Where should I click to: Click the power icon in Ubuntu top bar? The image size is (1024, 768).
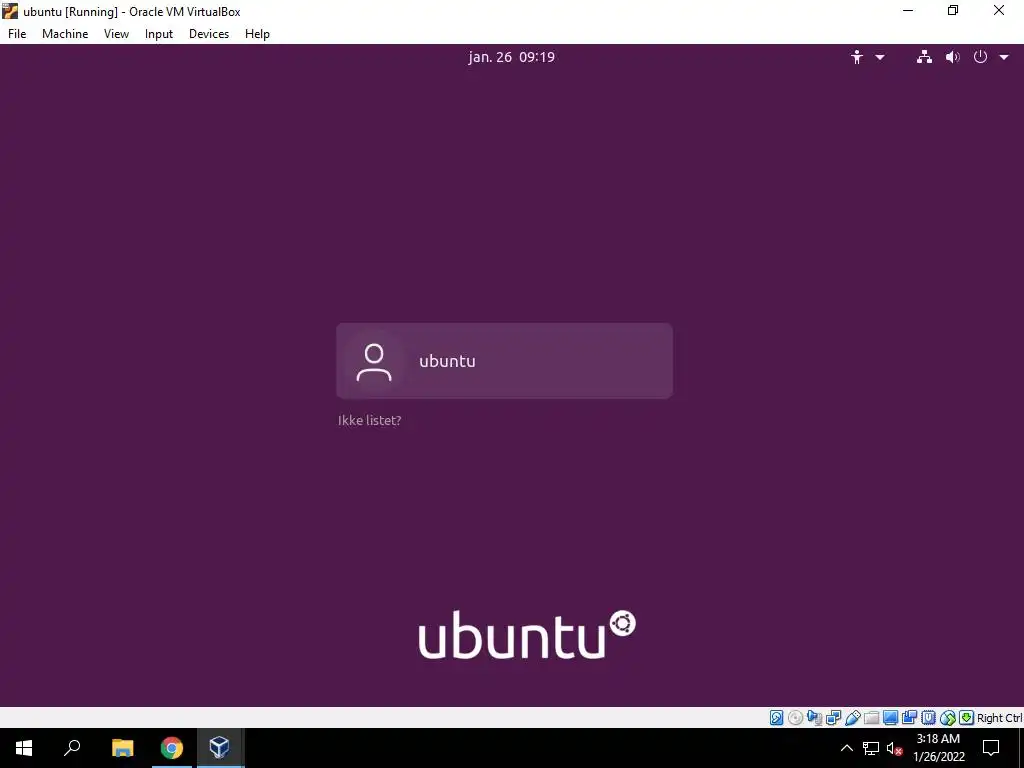point(980,57)
